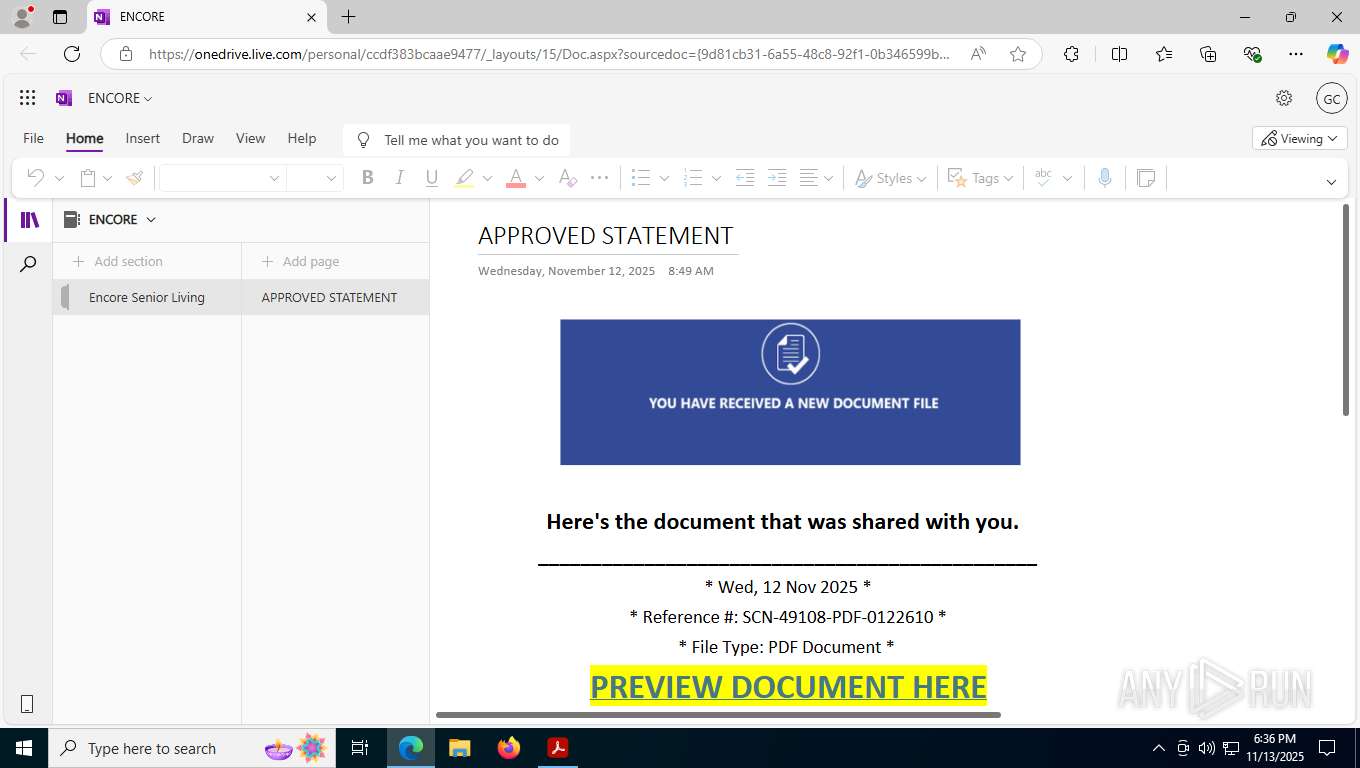Start dictation with the microphone icon
The height and width of the screenshot is (768, 1360).
(x=1104, y=178)
